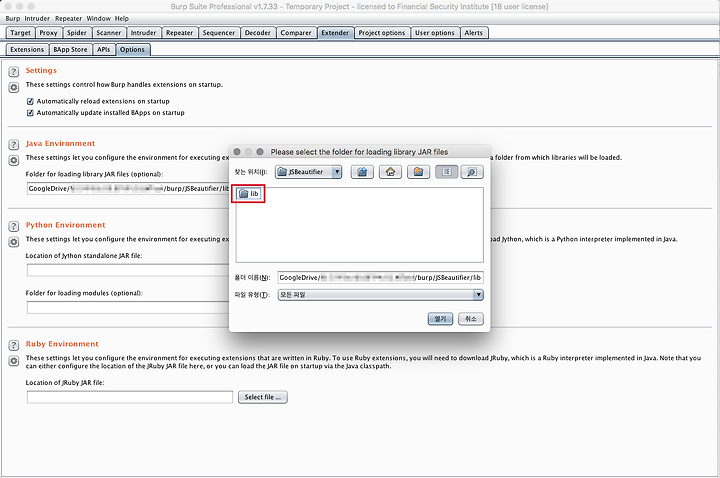The image size is (720, 478).
Task: Switch to Details view icon in dialog
Action: pos(472,172)
